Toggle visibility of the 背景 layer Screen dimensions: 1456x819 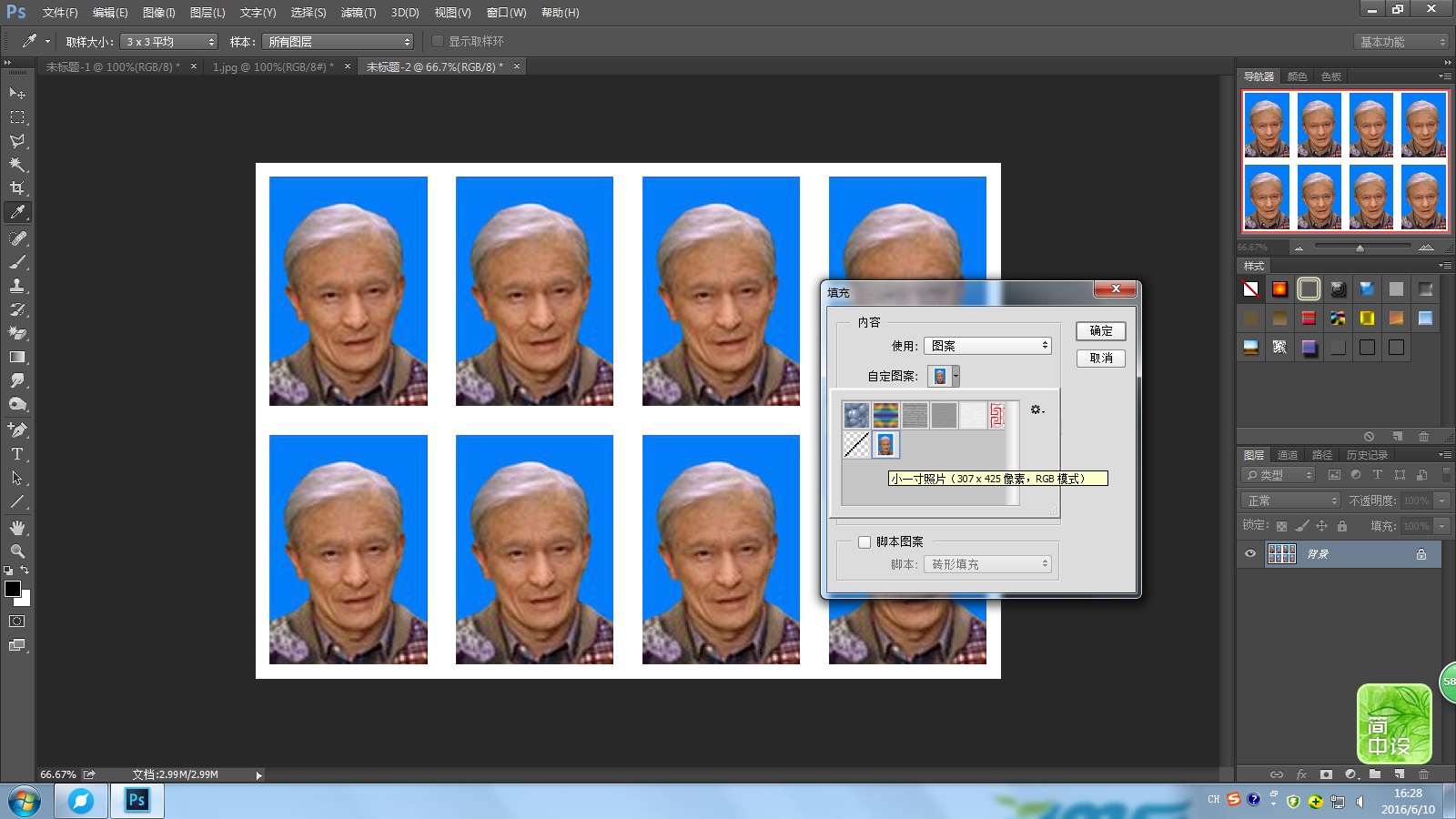(1250, 553)
